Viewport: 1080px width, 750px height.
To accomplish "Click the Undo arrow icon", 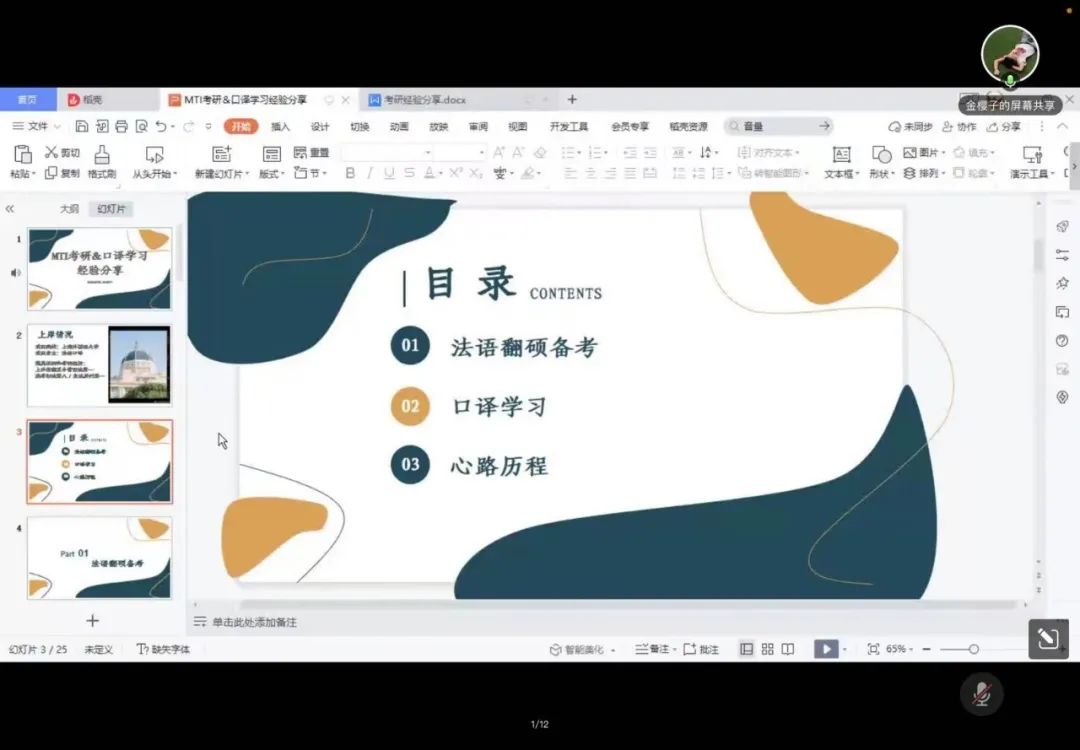I will click(161, 127).
